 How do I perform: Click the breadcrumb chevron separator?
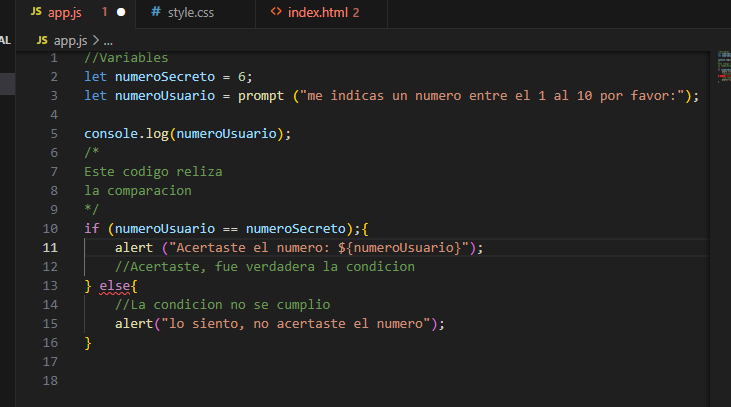pyautogui.click(x=96, y=41)
